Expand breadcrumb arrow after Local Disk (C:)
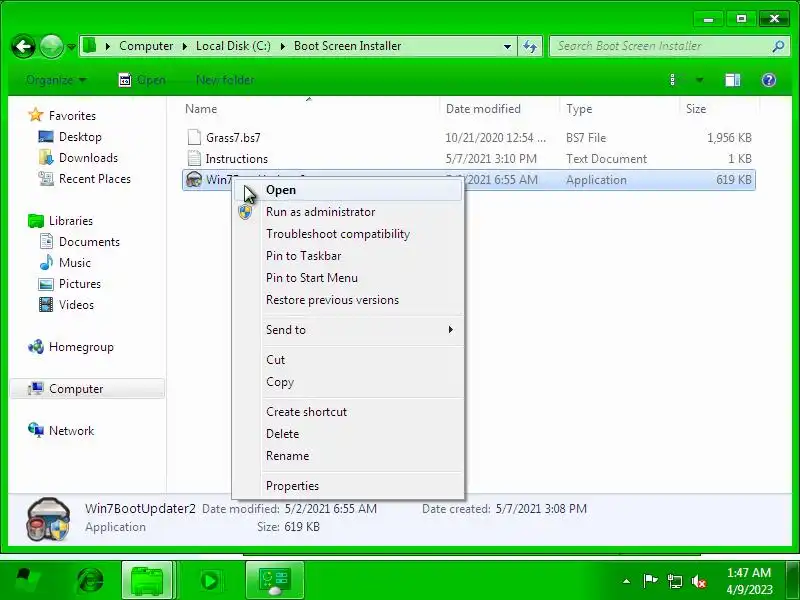 (x=283, y=46)
